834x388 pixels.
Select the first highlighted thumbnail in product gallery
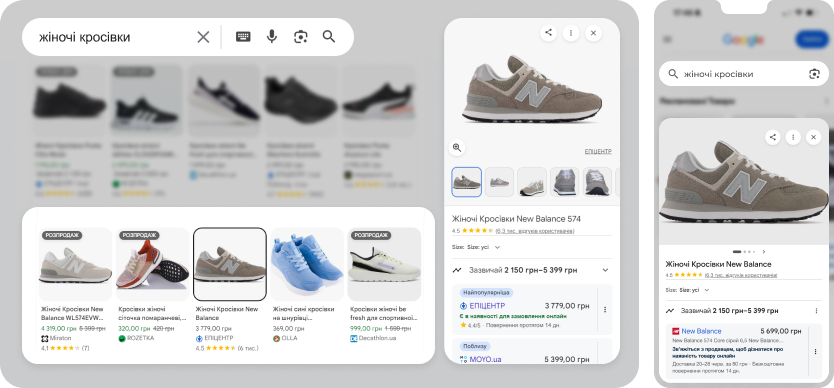pos(466,182)
